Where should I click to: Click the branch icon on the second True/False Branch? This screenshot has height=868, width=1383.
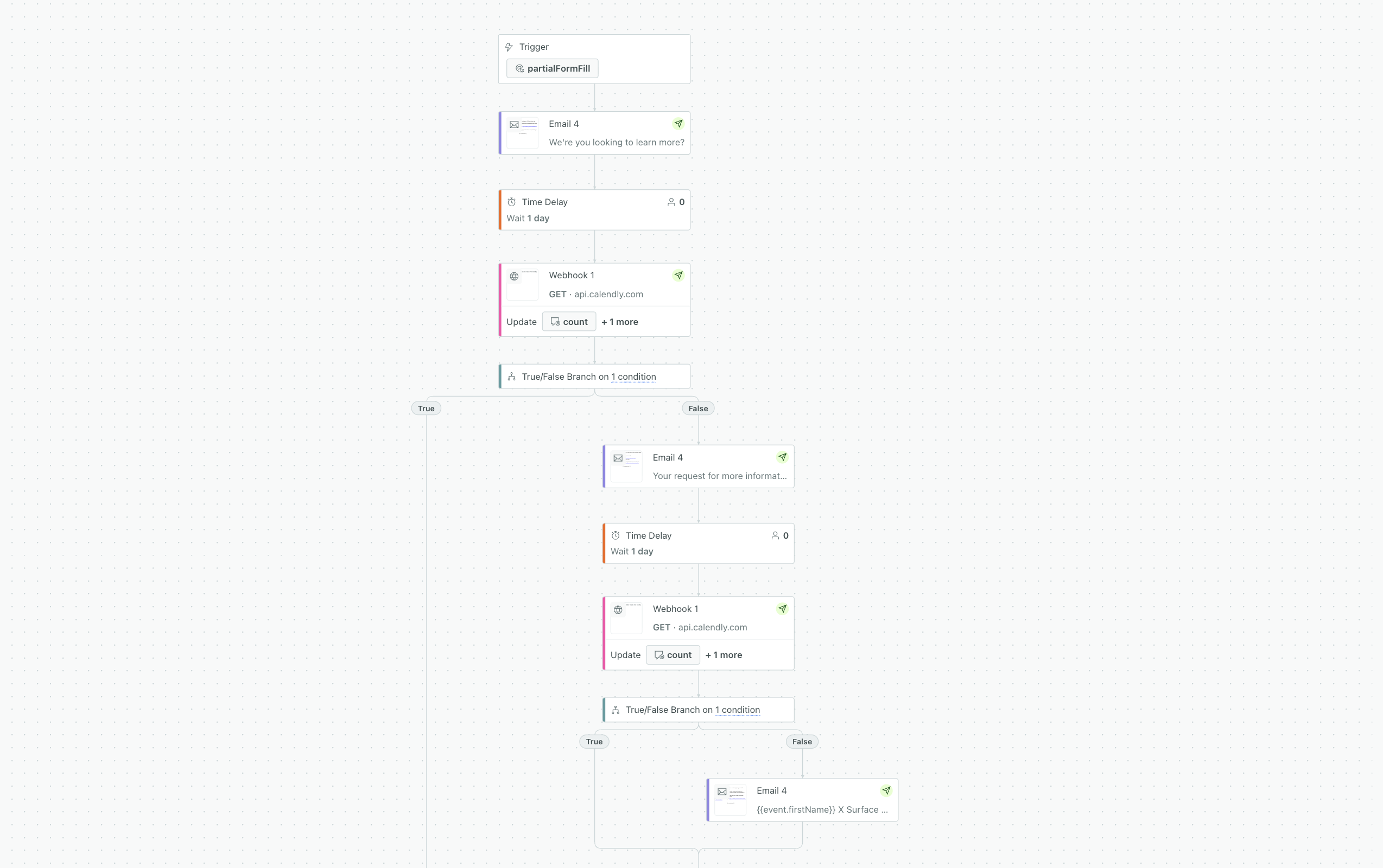click(616, 710)
